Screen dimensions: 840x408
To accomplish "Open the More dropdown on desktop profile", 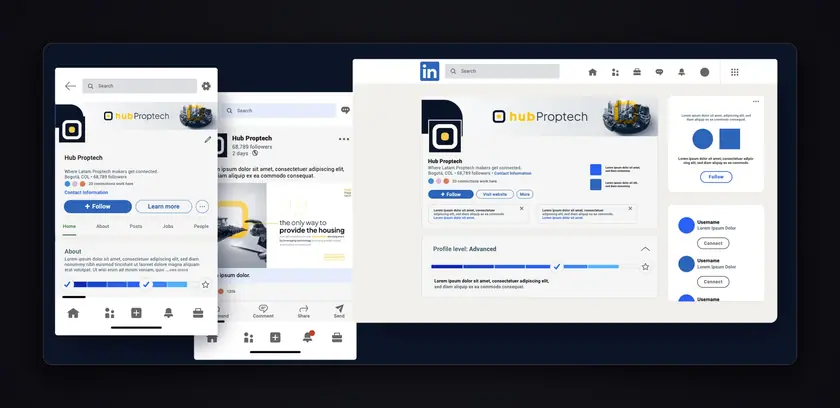I will (524, 194).
